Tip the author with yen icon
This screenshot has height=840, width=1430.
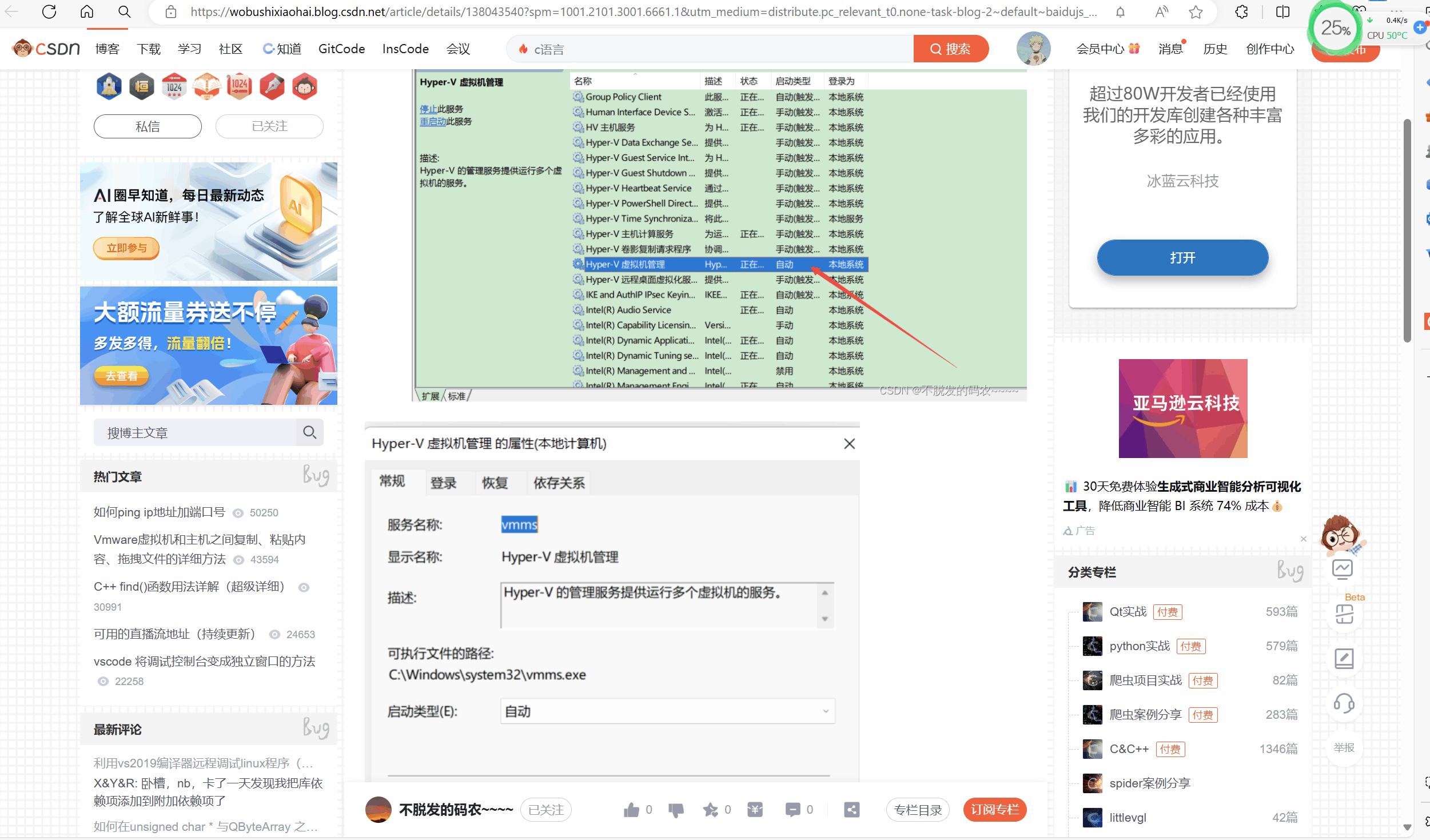(755, 810)
